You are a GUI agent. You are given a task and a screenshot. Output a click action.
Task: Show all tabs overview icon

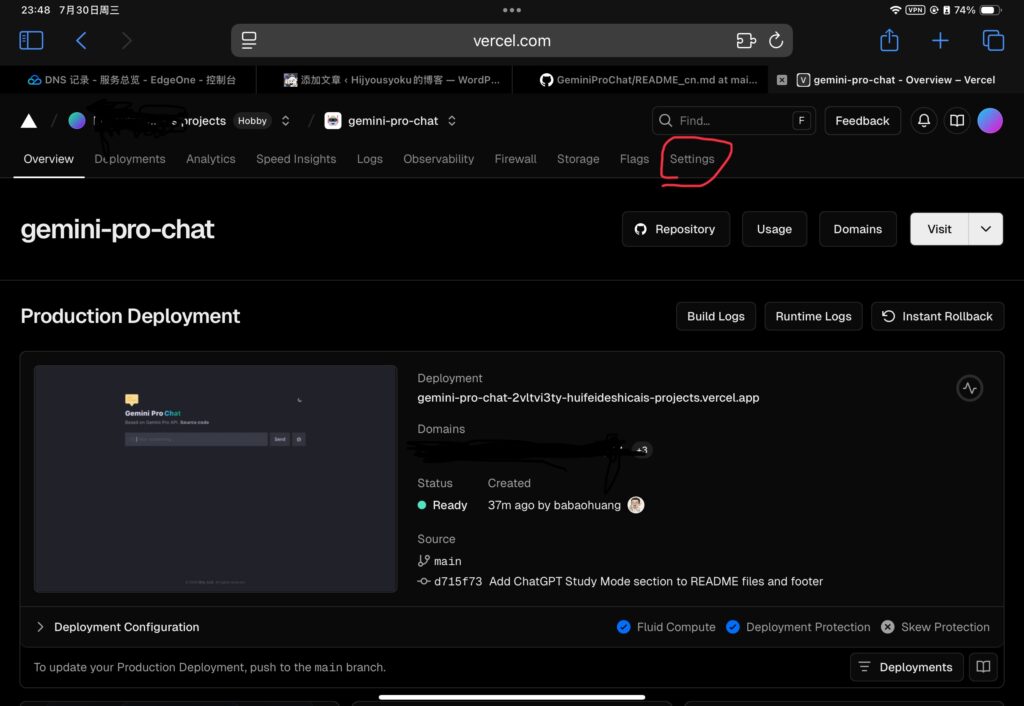click(993, 40)
